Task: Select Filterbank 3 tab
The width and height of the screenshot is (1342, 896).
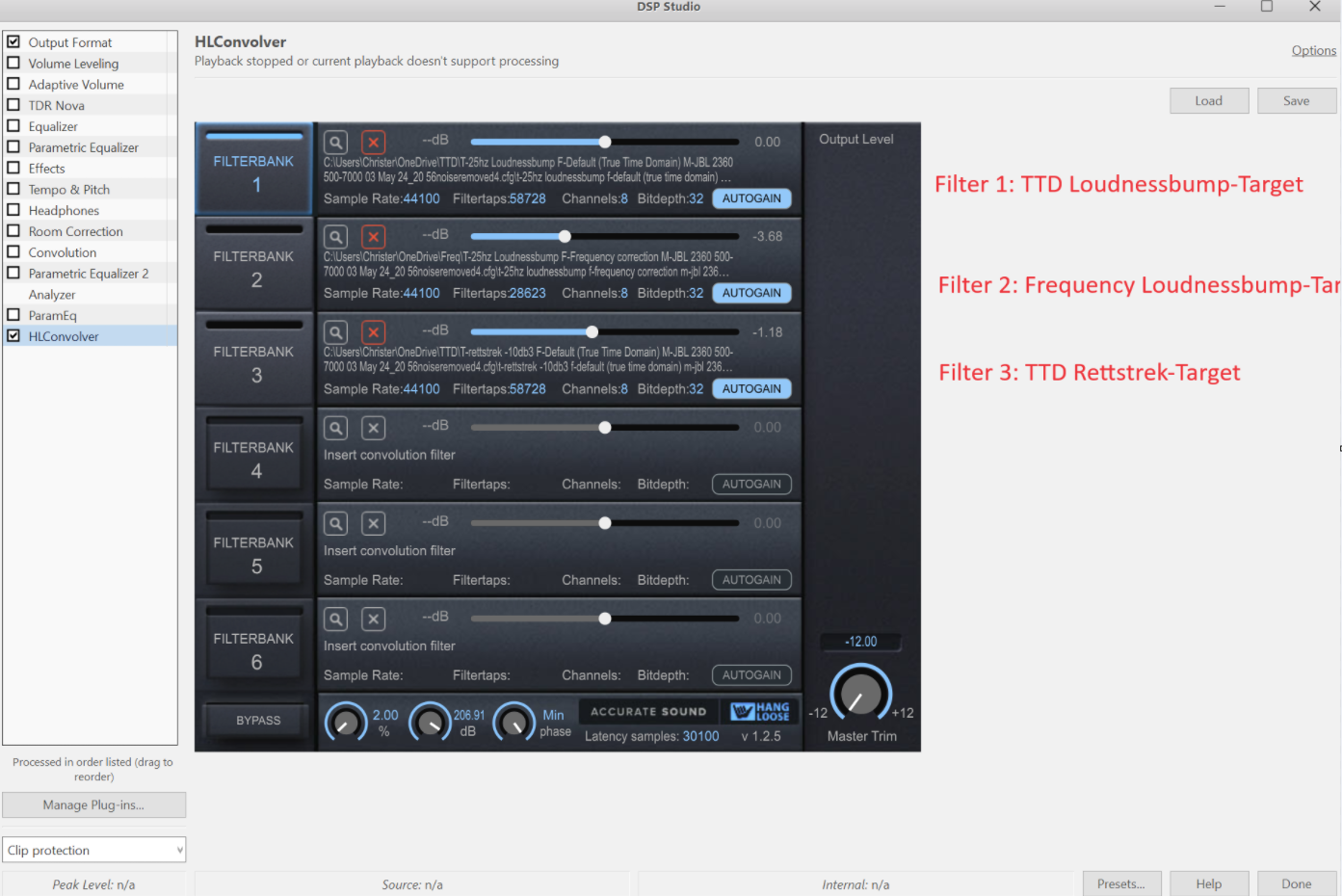Action: pos(254,359)
